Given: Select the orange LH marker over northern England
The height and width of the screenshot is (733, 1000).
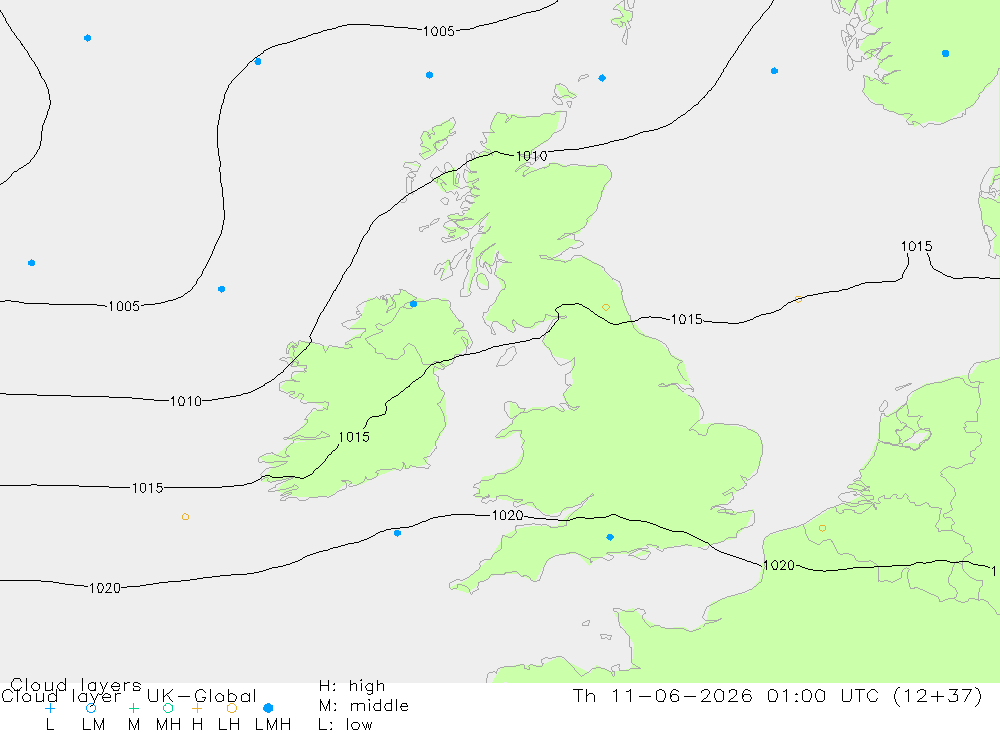Looking at the screenshot, I should point(606,307).
